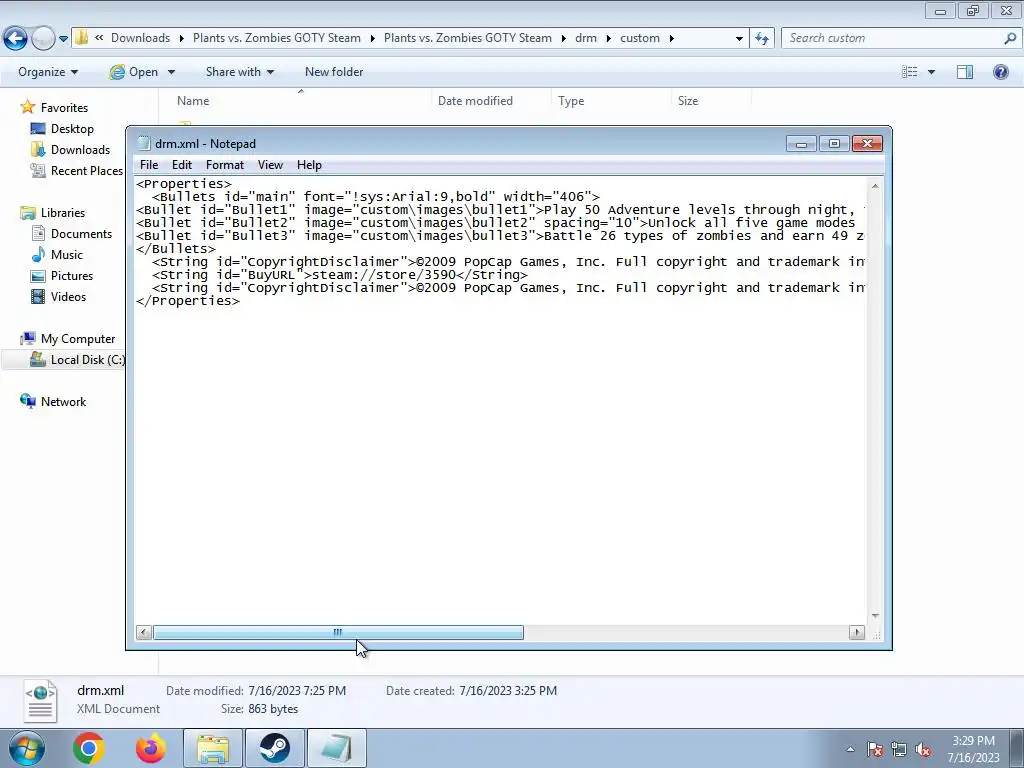This screenshot has width=1024, height=768.
Task: Open the Notepad Format menu
Action: 225,165
